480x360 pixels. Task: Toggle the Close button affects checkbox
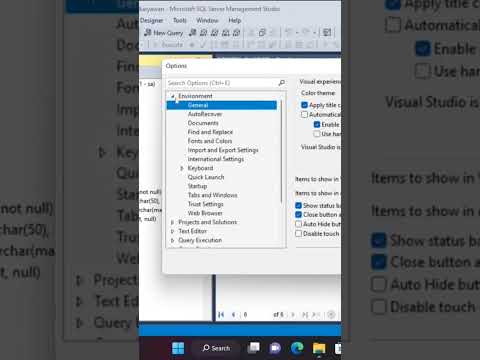tap(298, 215)
